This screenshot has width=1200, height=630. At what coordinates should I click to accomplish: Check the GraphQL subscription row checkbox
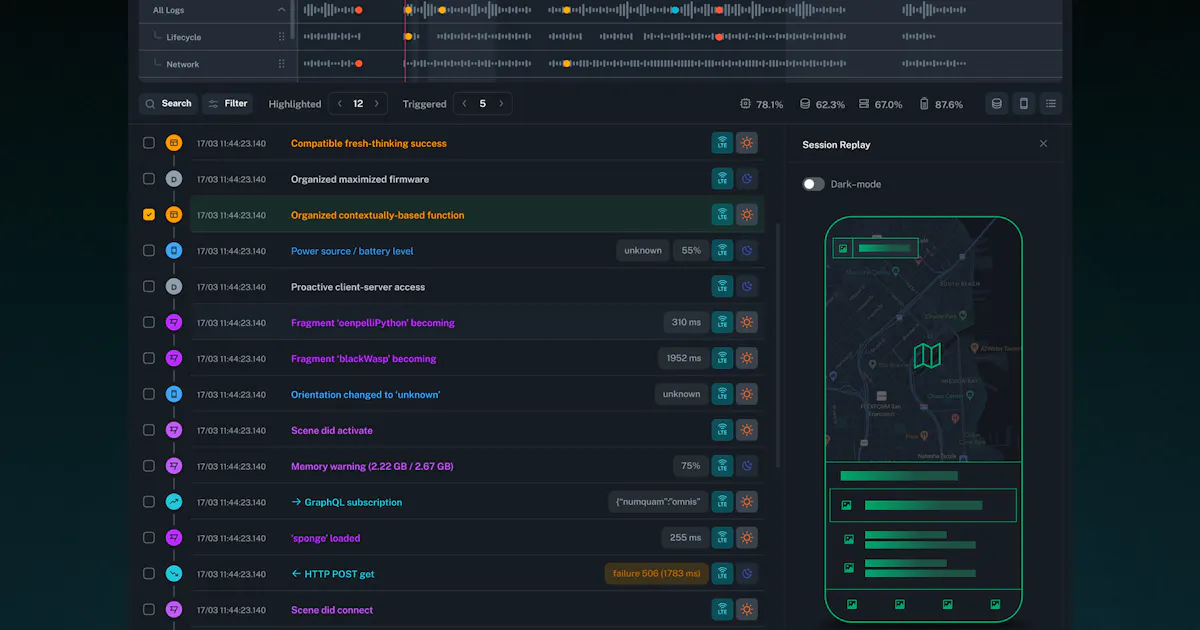149,502
